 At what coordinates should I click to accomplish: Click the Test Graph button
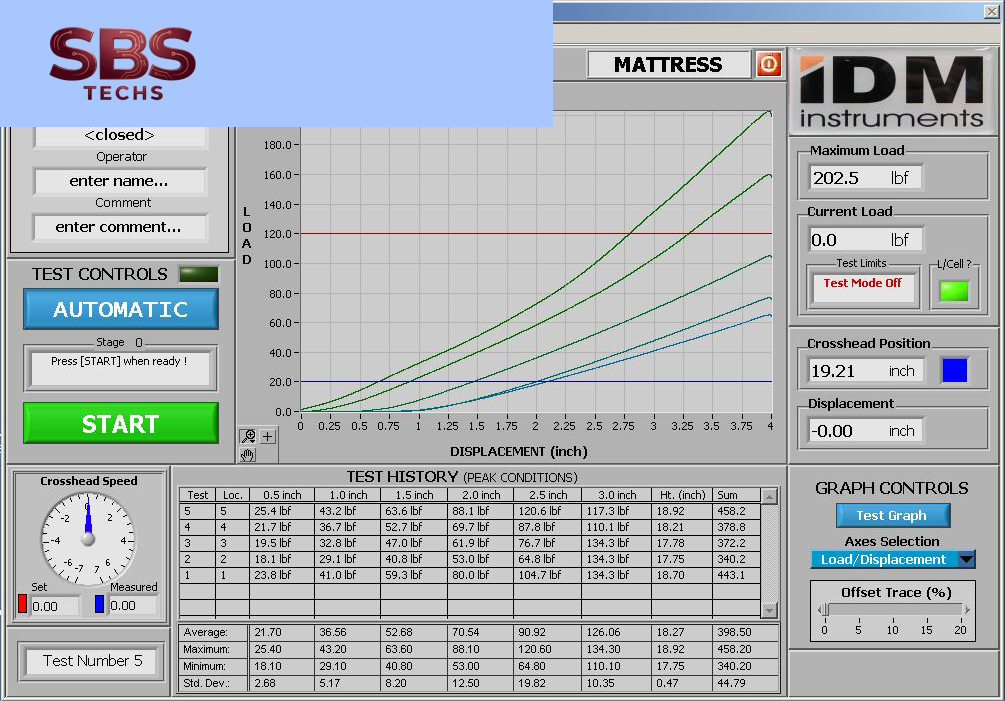[892, 515]
